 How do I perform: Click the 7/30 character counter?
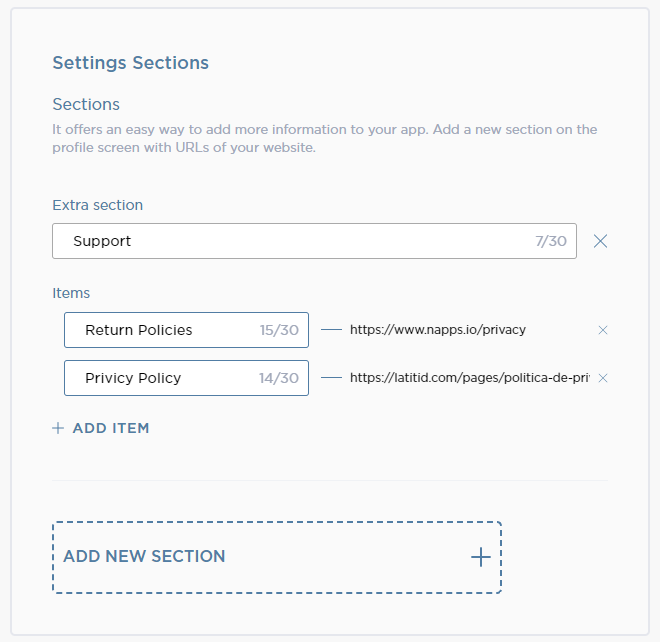click(550, 241)
